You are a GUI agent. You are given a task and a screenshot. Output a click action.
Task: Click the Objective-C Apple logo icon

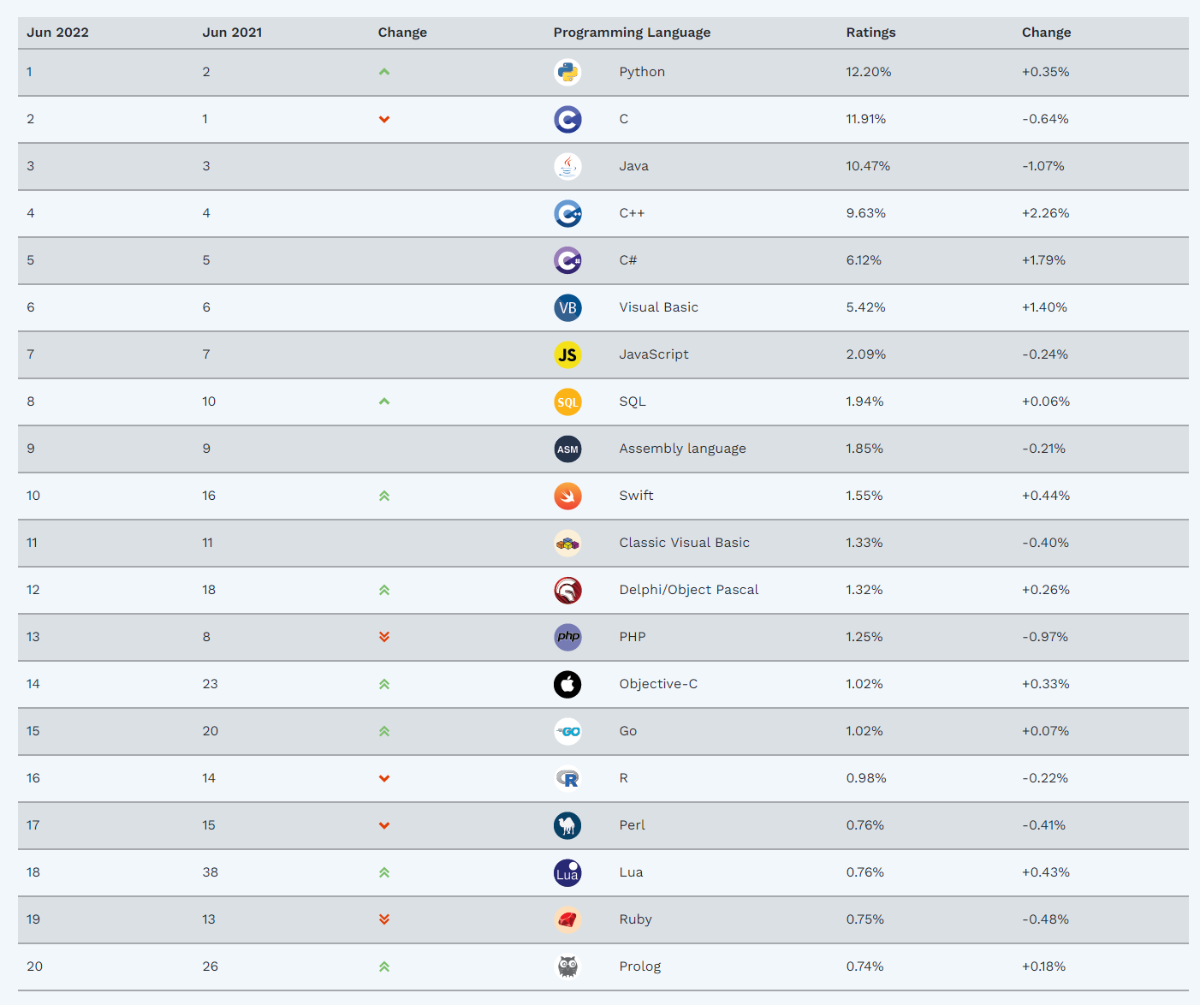[x=567, y=684]
